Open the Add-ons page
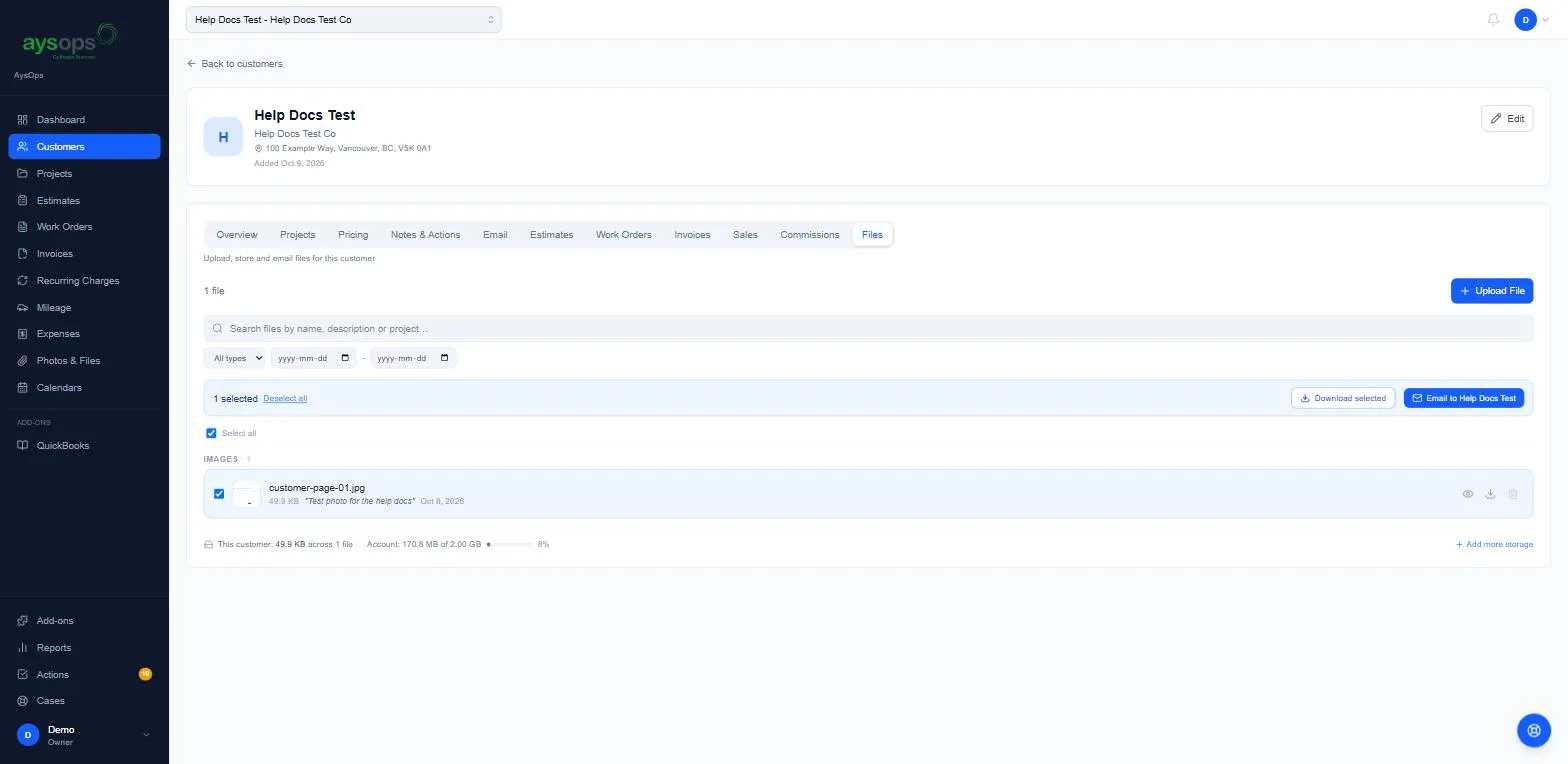The image size is (1568, 764). [x=84, y=621]
